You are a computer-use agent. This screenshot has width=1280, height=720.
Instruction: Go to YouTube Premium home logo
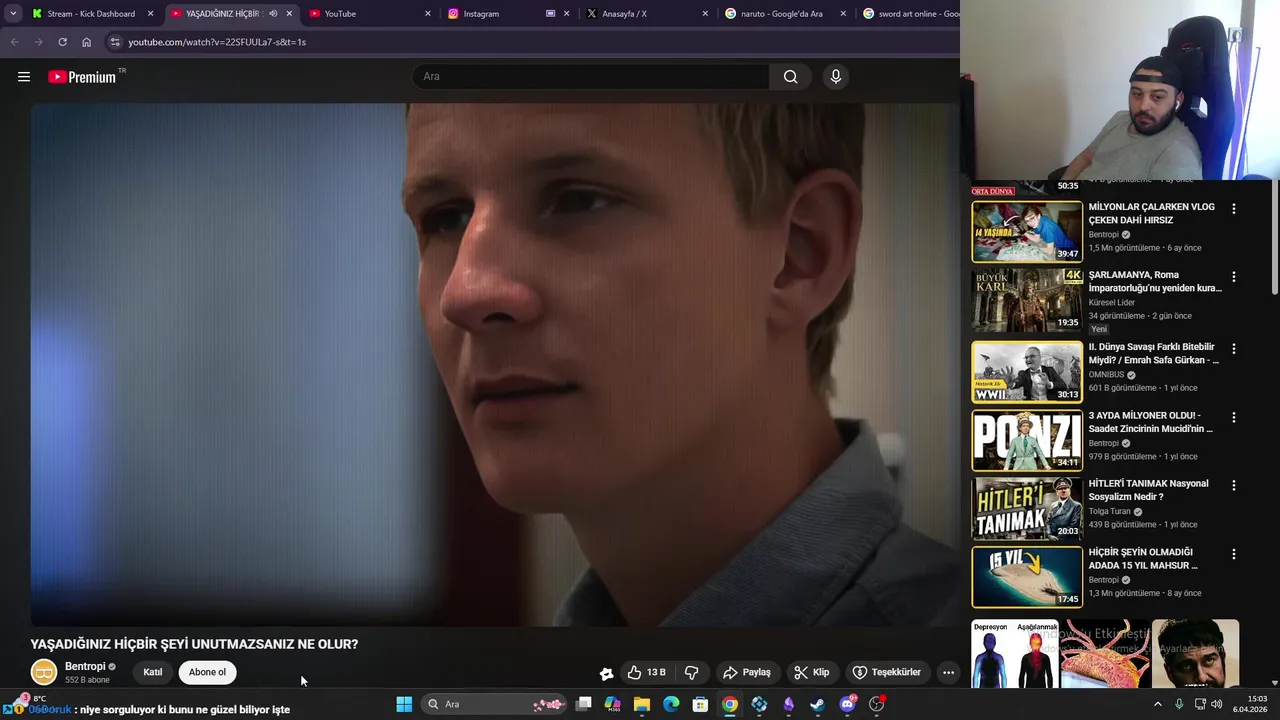[82, 77]
